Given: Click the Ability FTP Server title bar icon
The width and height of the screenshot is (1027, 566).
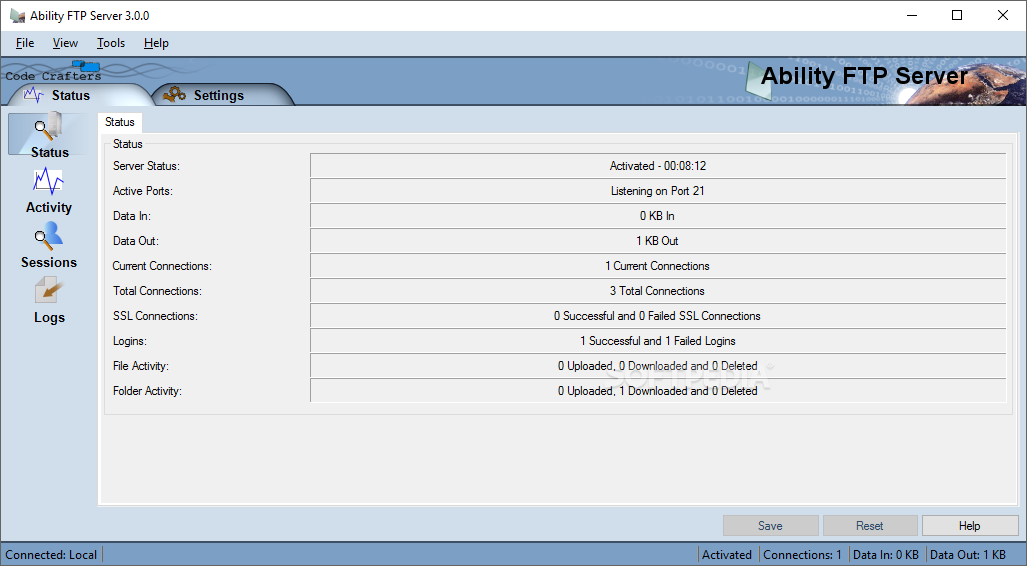Looking at the screenshot, I should (x=17, y=15).
